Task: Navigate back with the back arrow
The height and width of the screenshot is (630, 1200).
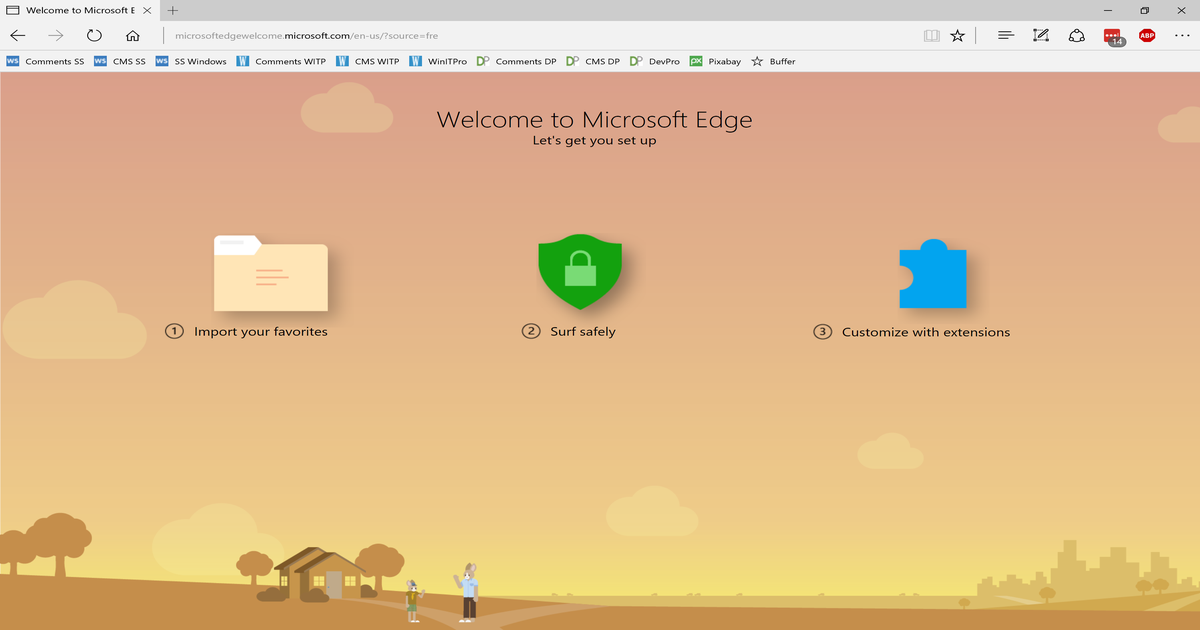Action: (x=16, y=35)
